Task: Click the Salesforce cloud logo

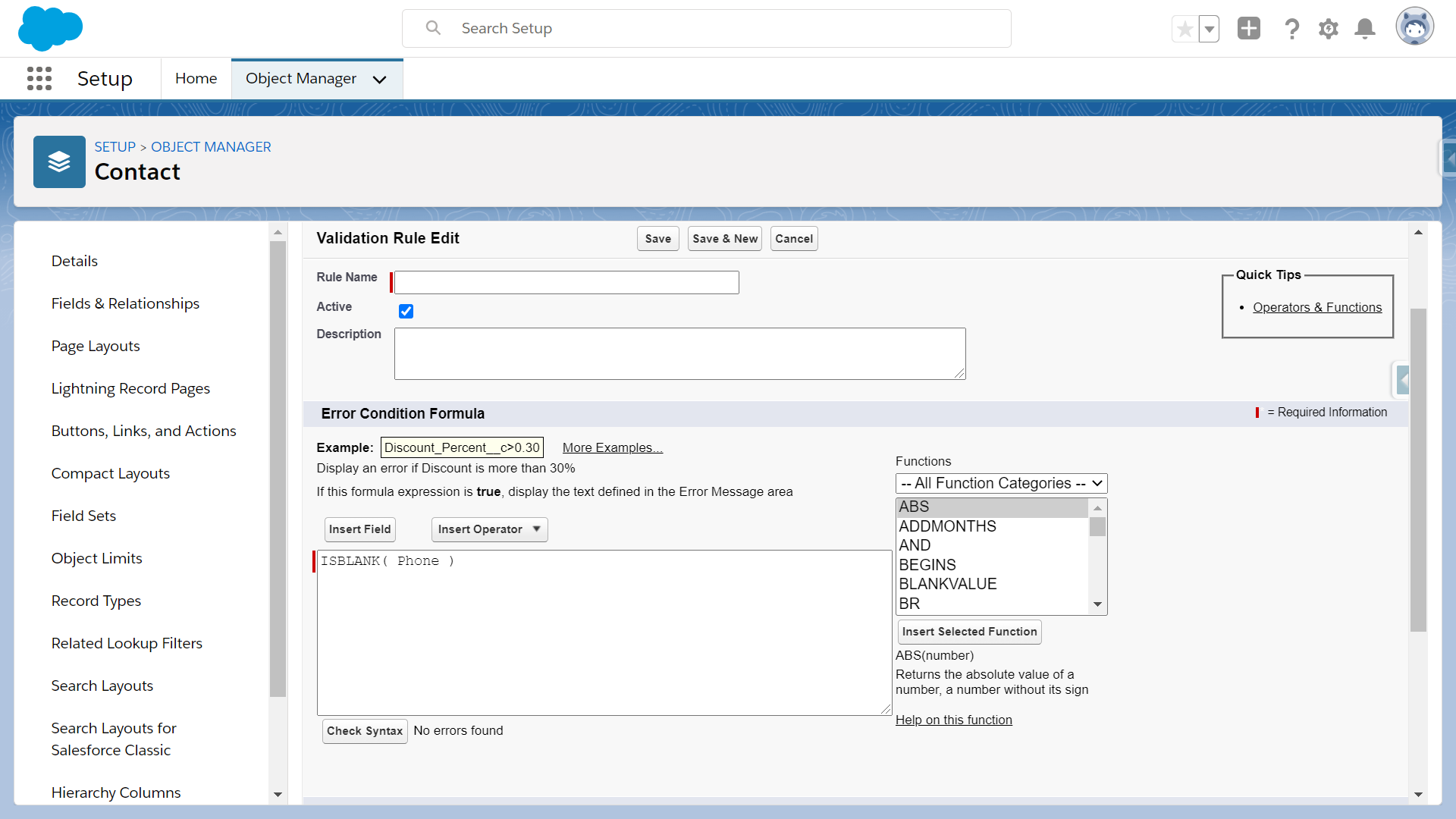Action: (50, 29)
